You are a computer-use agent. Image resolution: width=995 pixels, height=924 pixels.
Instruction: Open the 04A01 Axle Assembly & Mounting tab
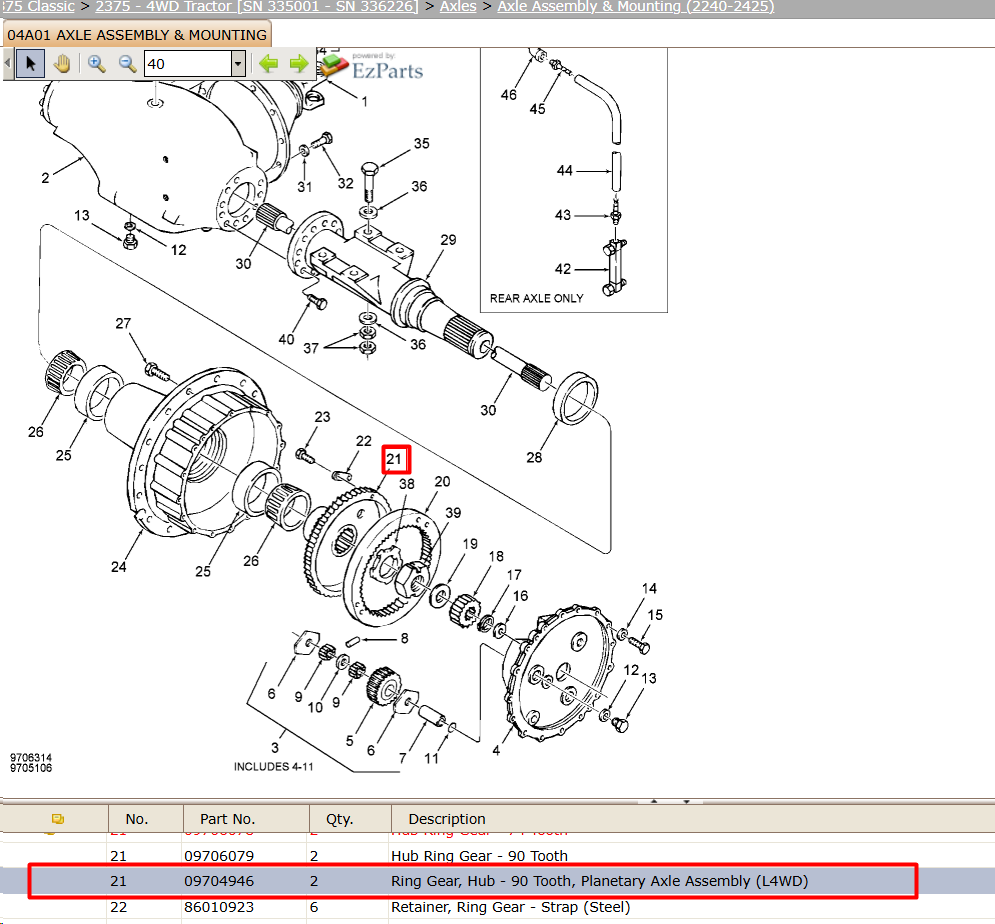click(137, 35)
